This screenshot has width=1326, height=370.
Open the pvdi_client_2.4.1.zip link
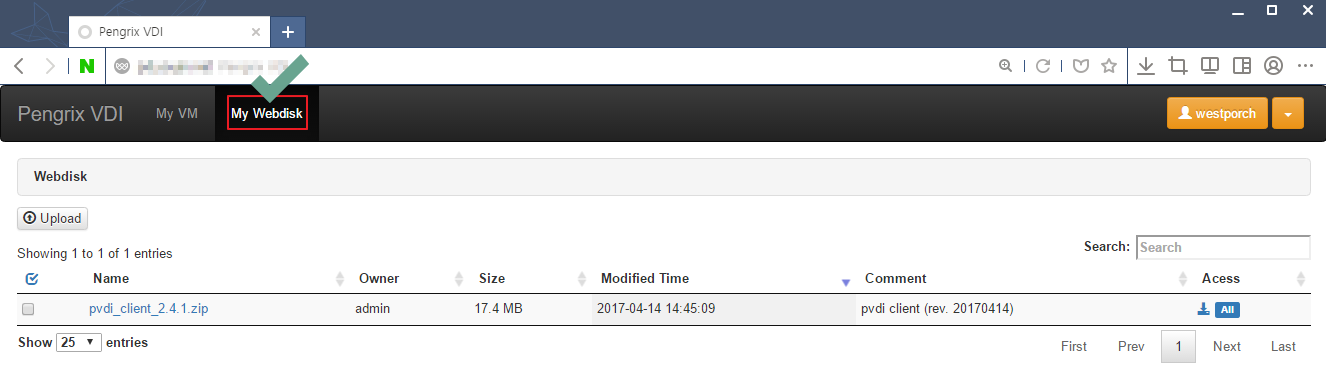tap(148, 309)
